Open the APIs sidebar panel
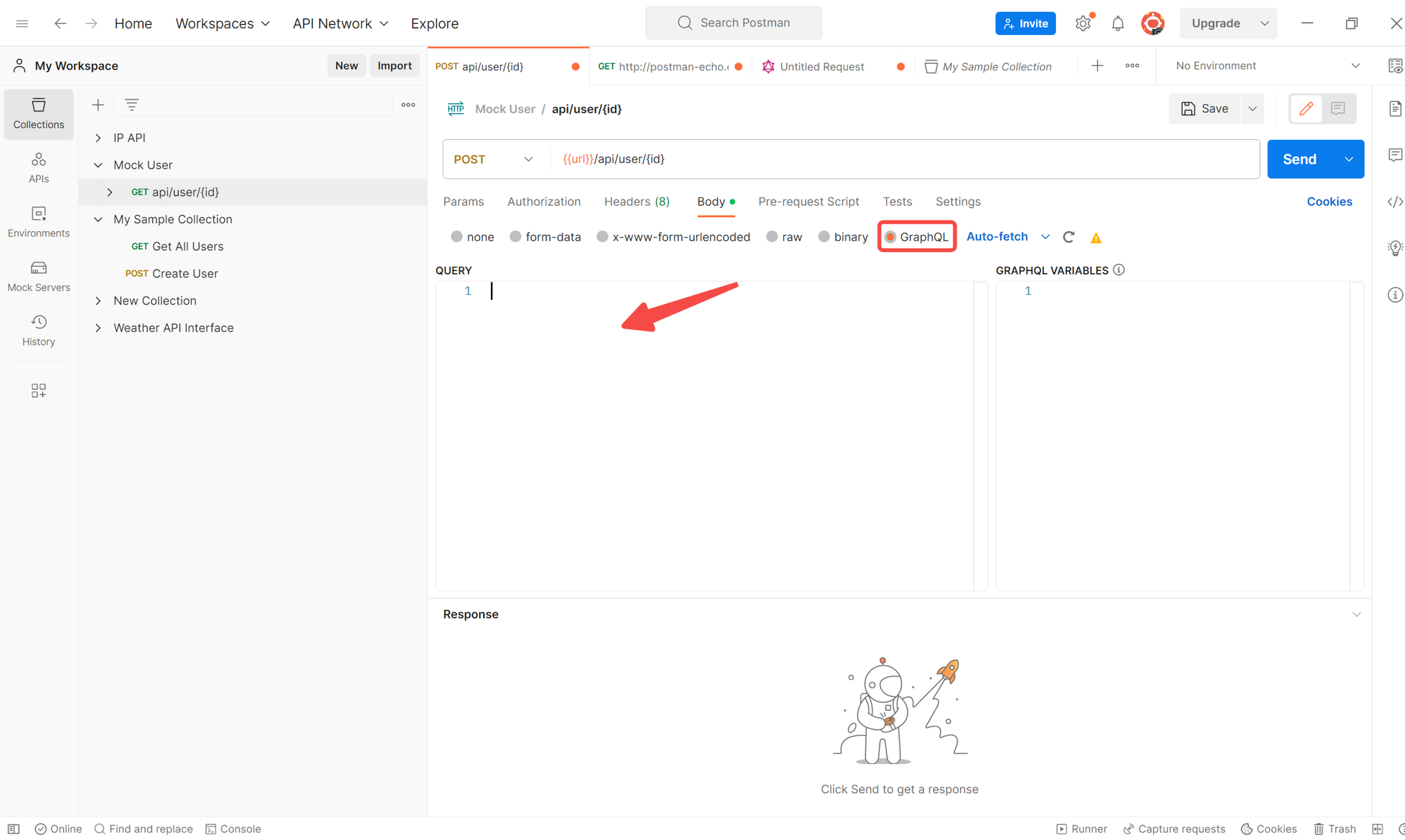Image resolution: width=1405 pixels, height=840 pixels. click(x=39, y=168)
